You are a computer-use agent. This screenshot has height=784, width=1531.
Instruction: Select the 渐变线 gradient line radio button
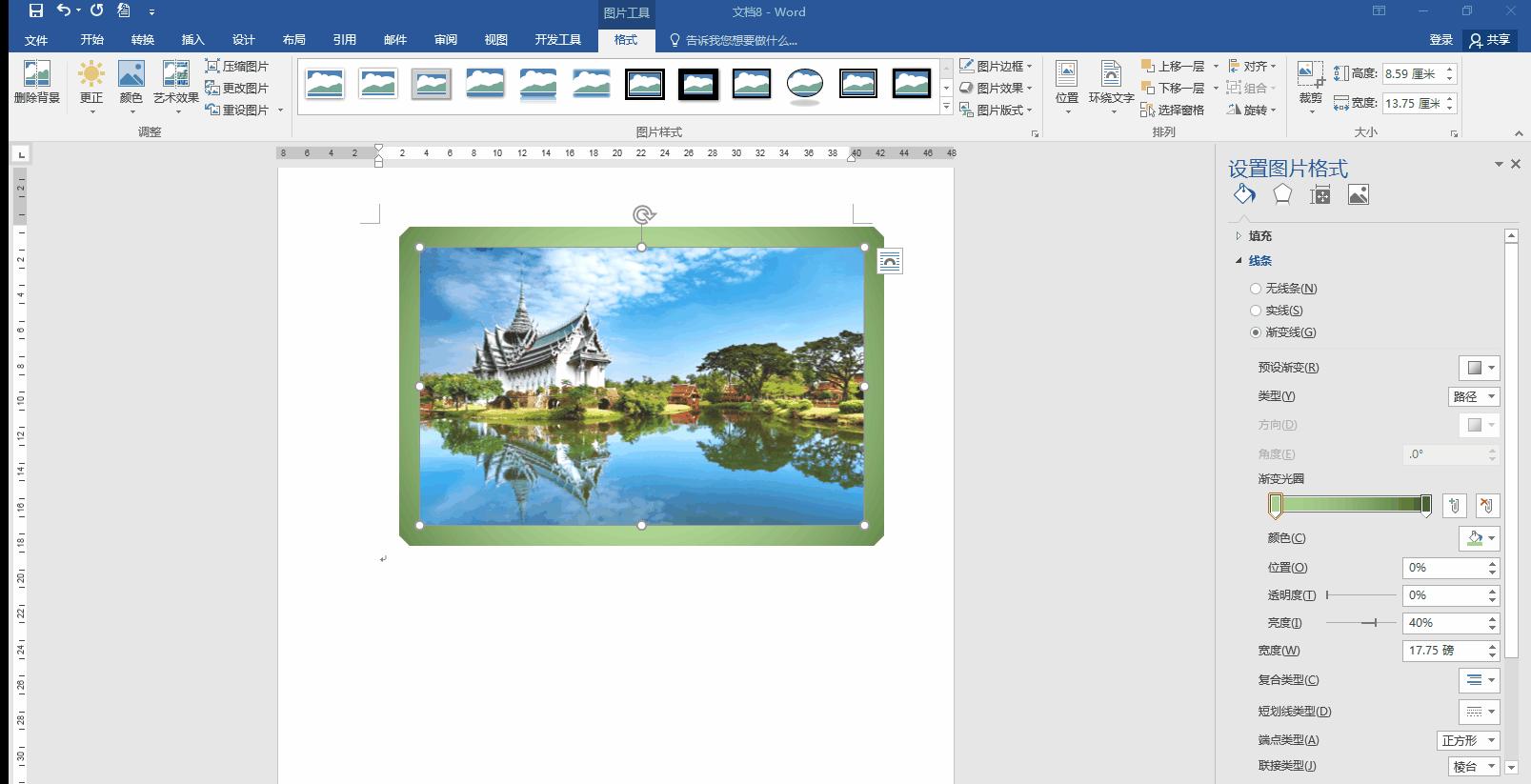coord(1256,332)
